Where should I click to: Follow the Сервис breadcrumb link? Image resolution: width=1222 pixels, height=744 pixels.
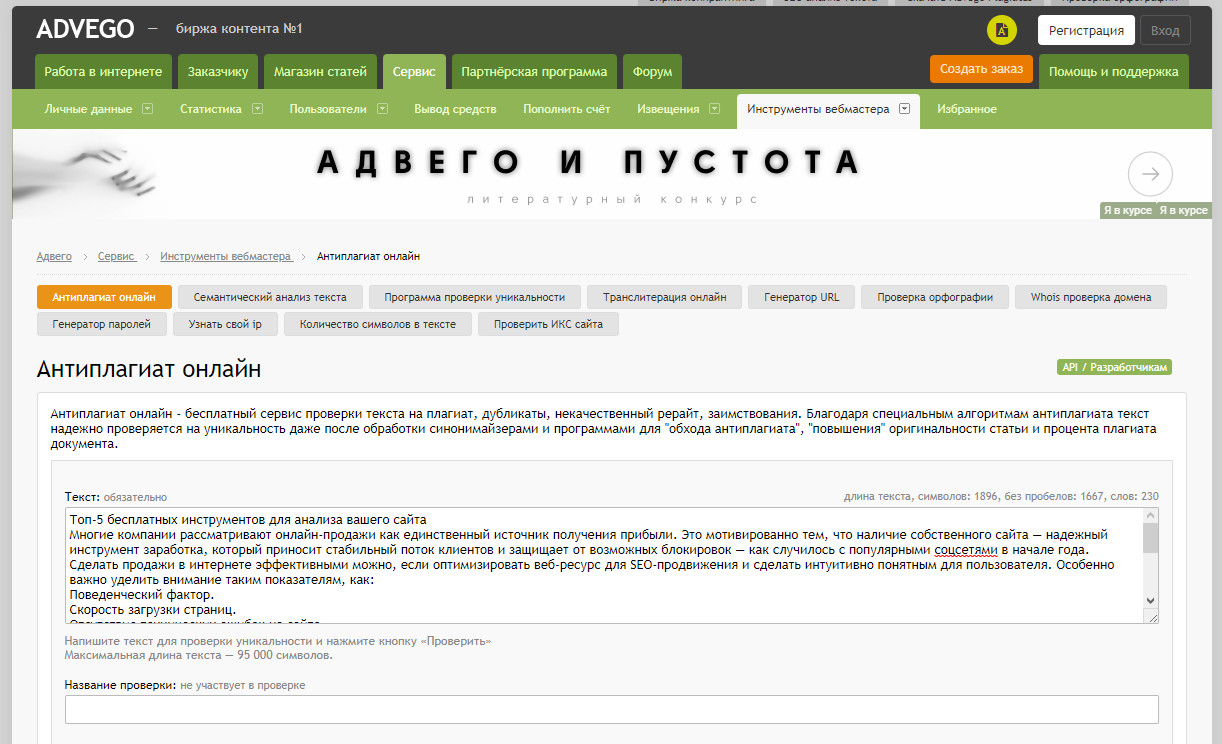pos(116,257)
